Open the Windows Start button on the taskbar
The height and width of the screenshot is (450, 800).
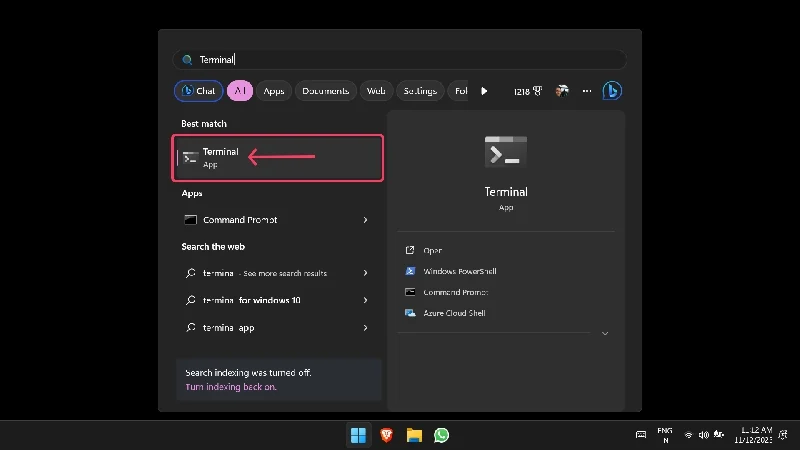coord(358,435)
